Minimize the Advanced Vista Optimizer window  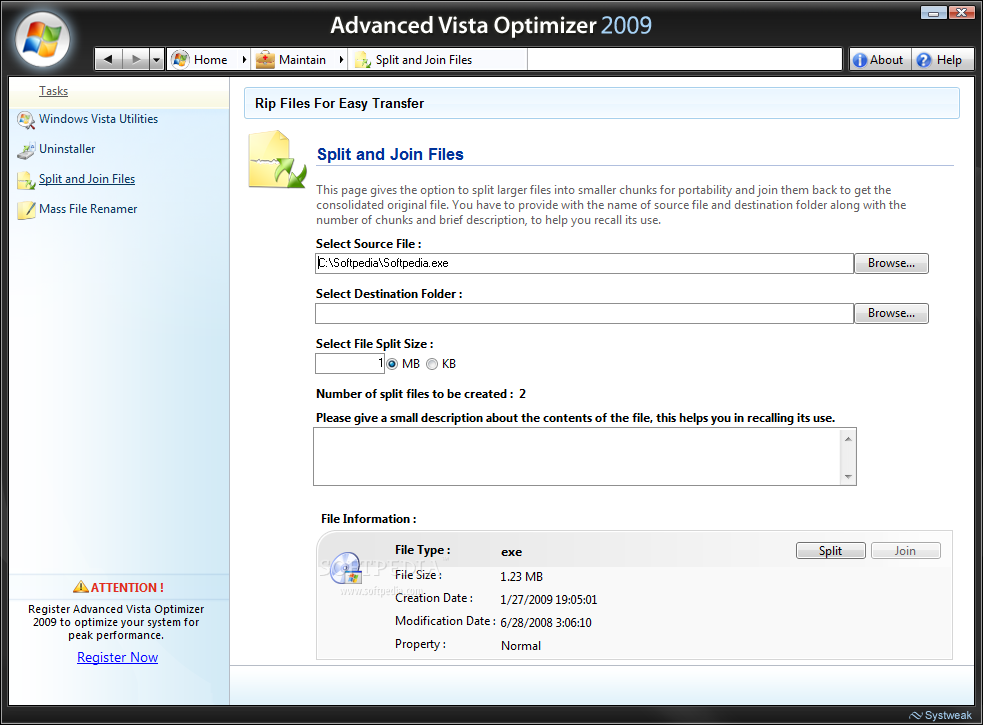click(x=933, y=13)
